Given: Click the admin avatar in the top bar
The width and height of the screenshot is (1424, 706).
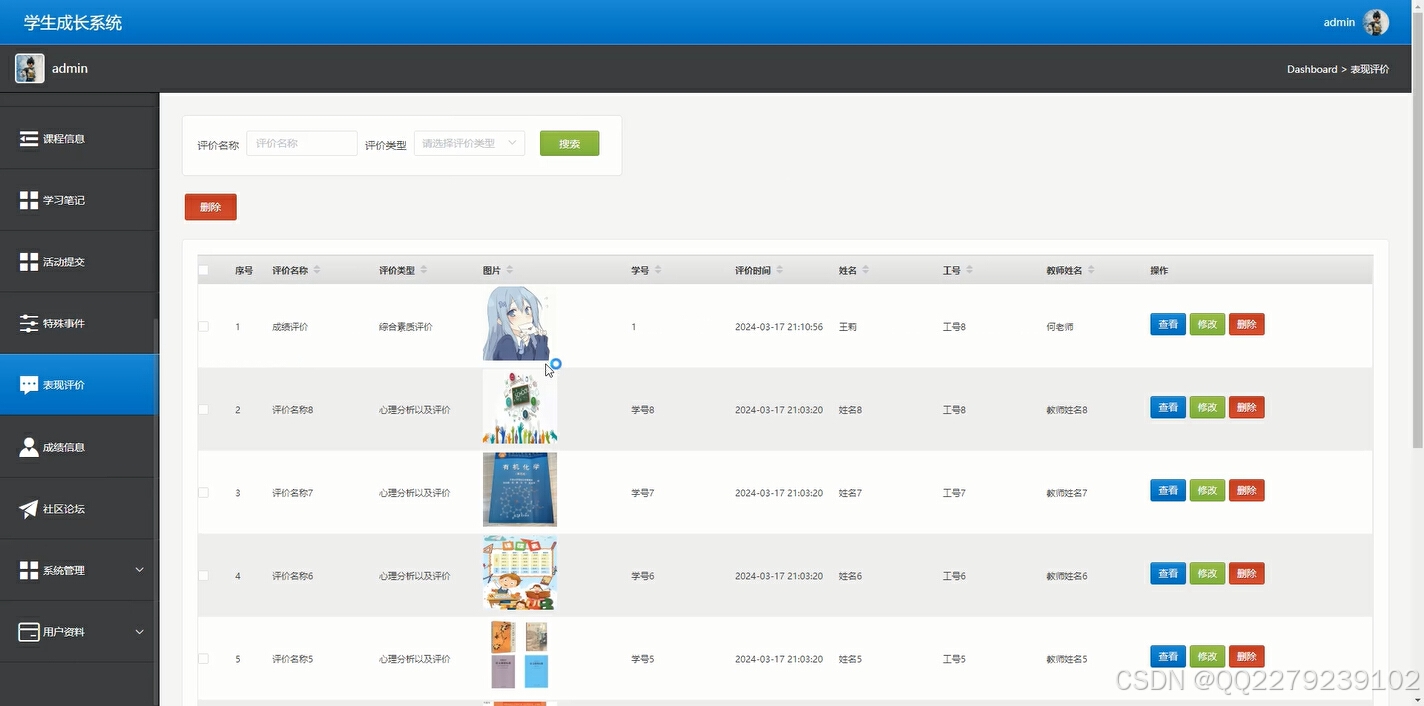Looking at the screenshot, I should click(1376, 21).
